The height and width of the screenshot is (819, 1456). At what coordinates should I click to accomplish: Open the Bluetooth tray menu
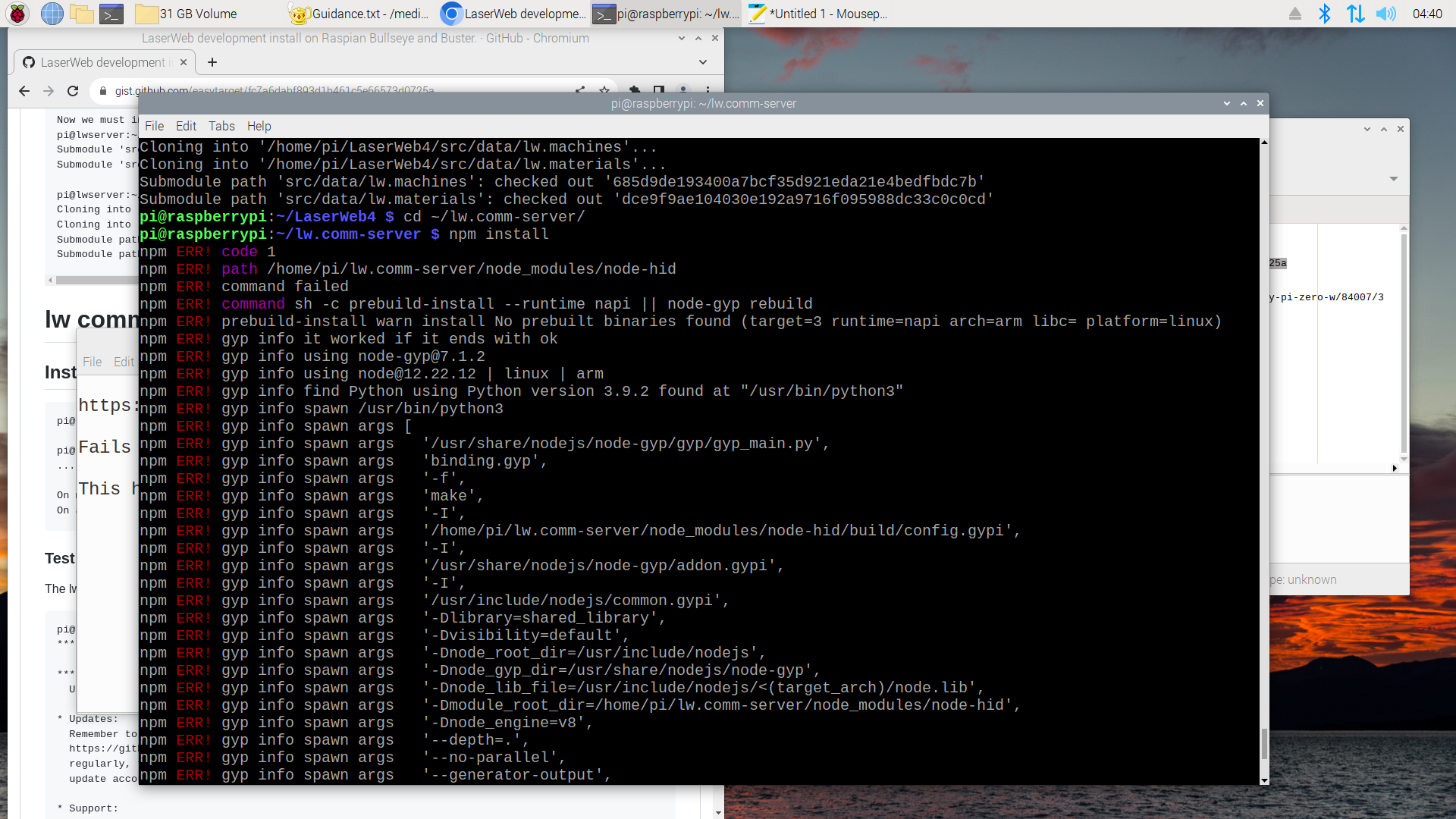click(x=1325, y=14)
